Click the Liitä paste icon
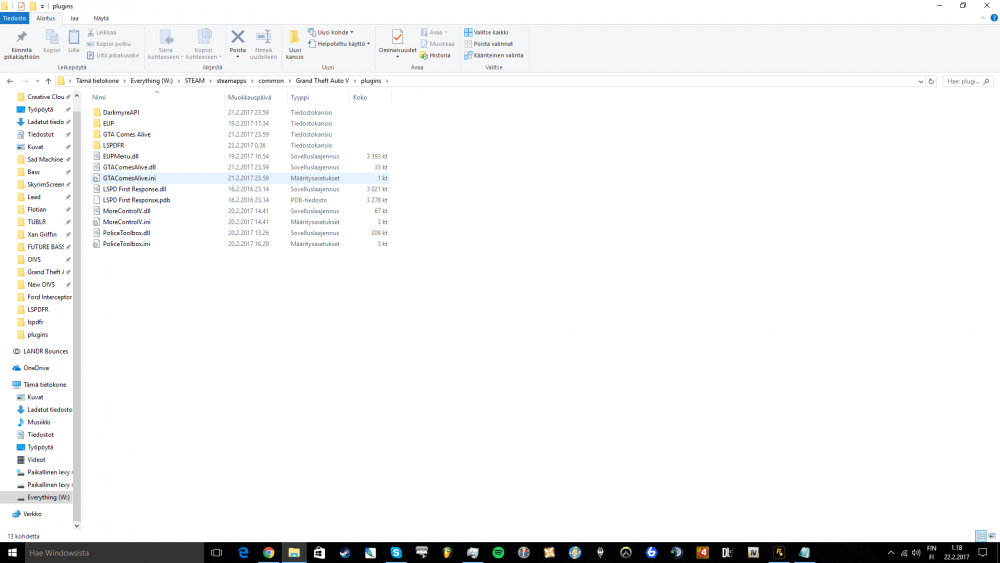This screenshot has width=1000, height=563. coord(74,37)
